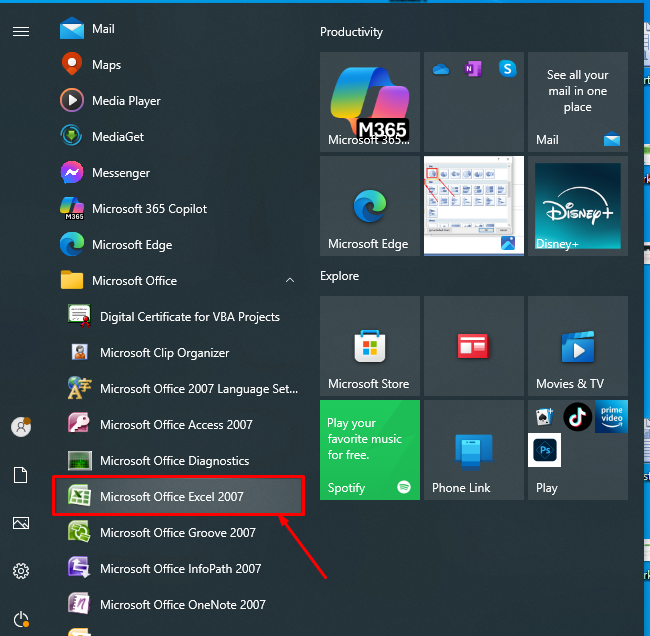The image size is (650, 636).
Task: Choose Microsoft Office Diagnostics entry
Action: [179, 461]
